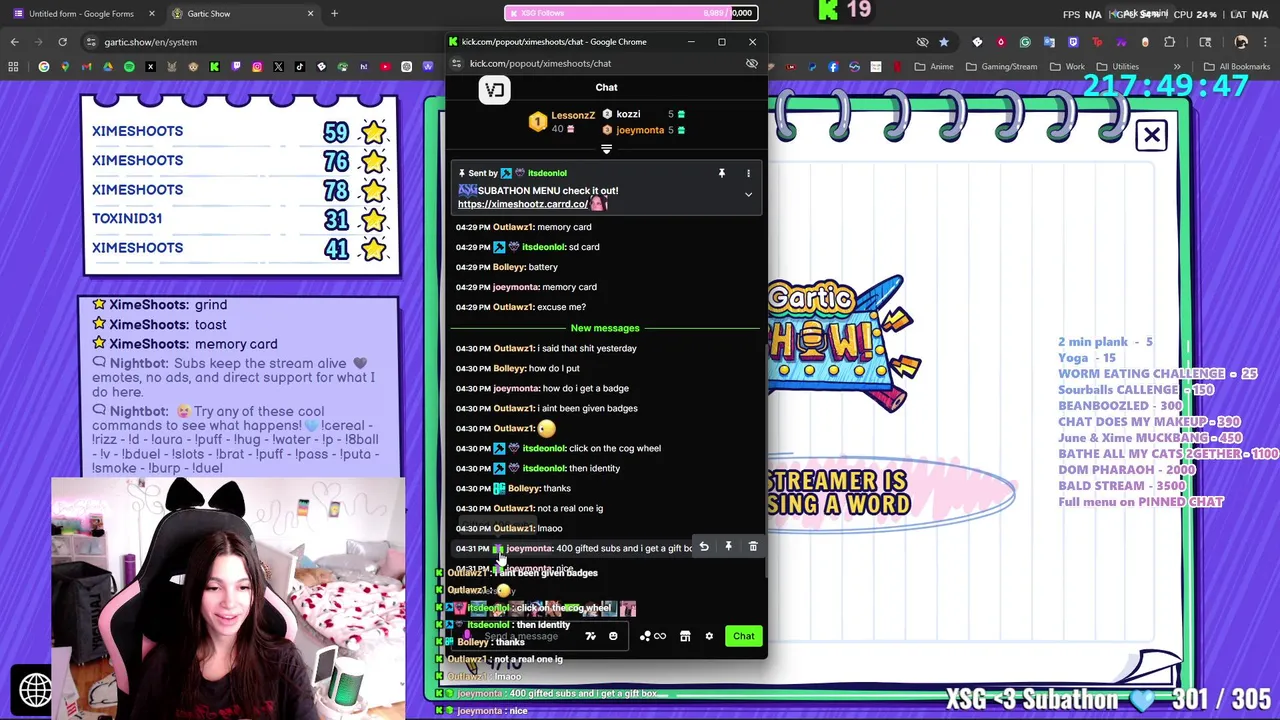Viewport: 1280px width, 720px height.
Task: Open the ximeshootz.carrd.co link
Action: coord(523,204)
